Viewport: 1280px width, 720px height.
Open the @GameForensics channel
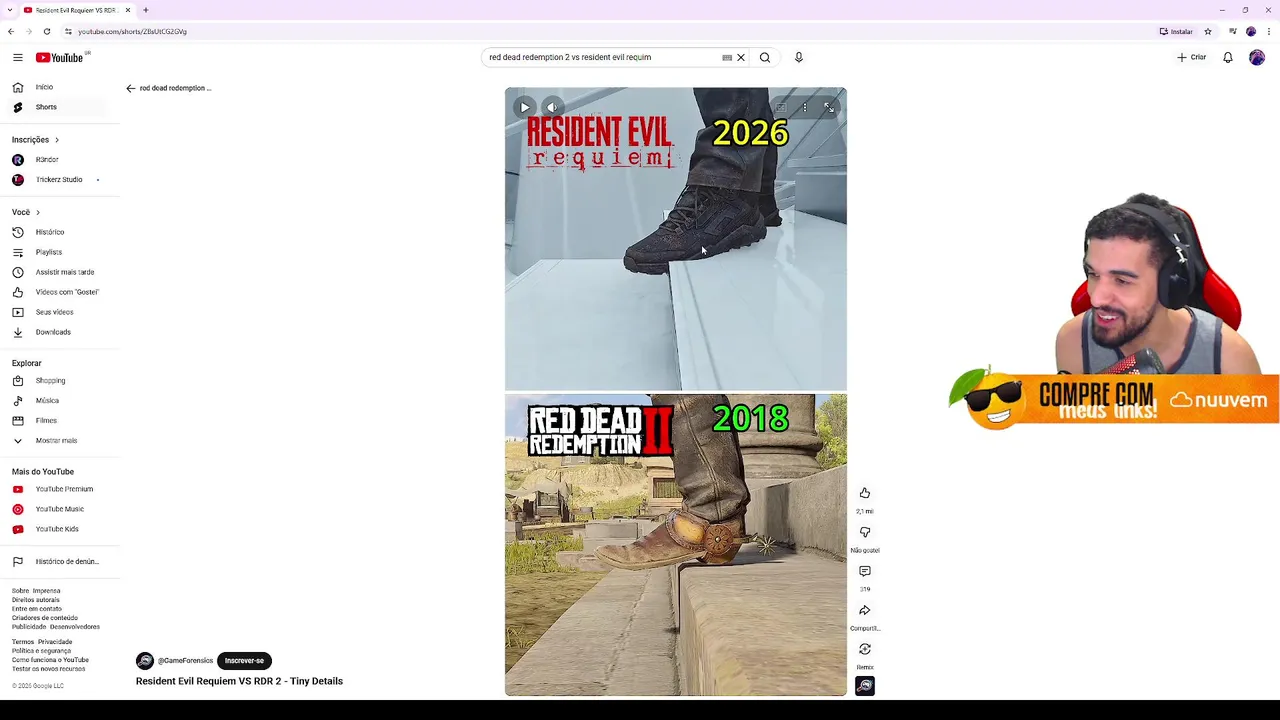pos(185,661)
